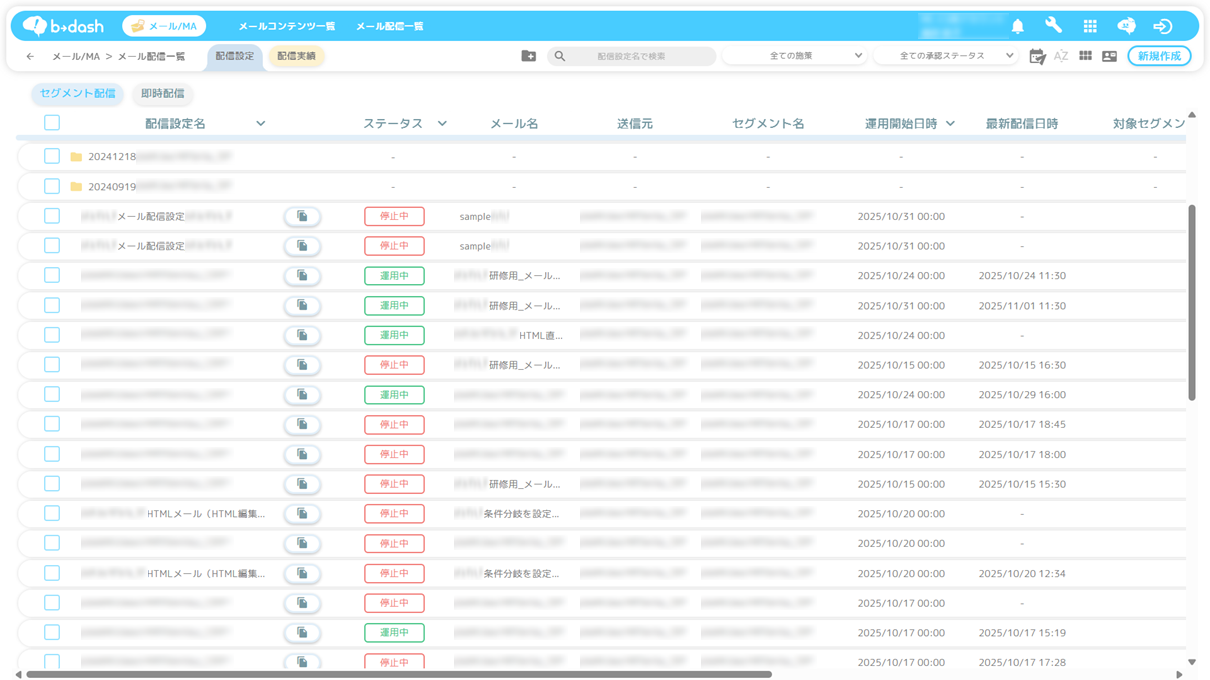
Task: Open settings via the wrench icon
Action: click(x=1053, y=26)
